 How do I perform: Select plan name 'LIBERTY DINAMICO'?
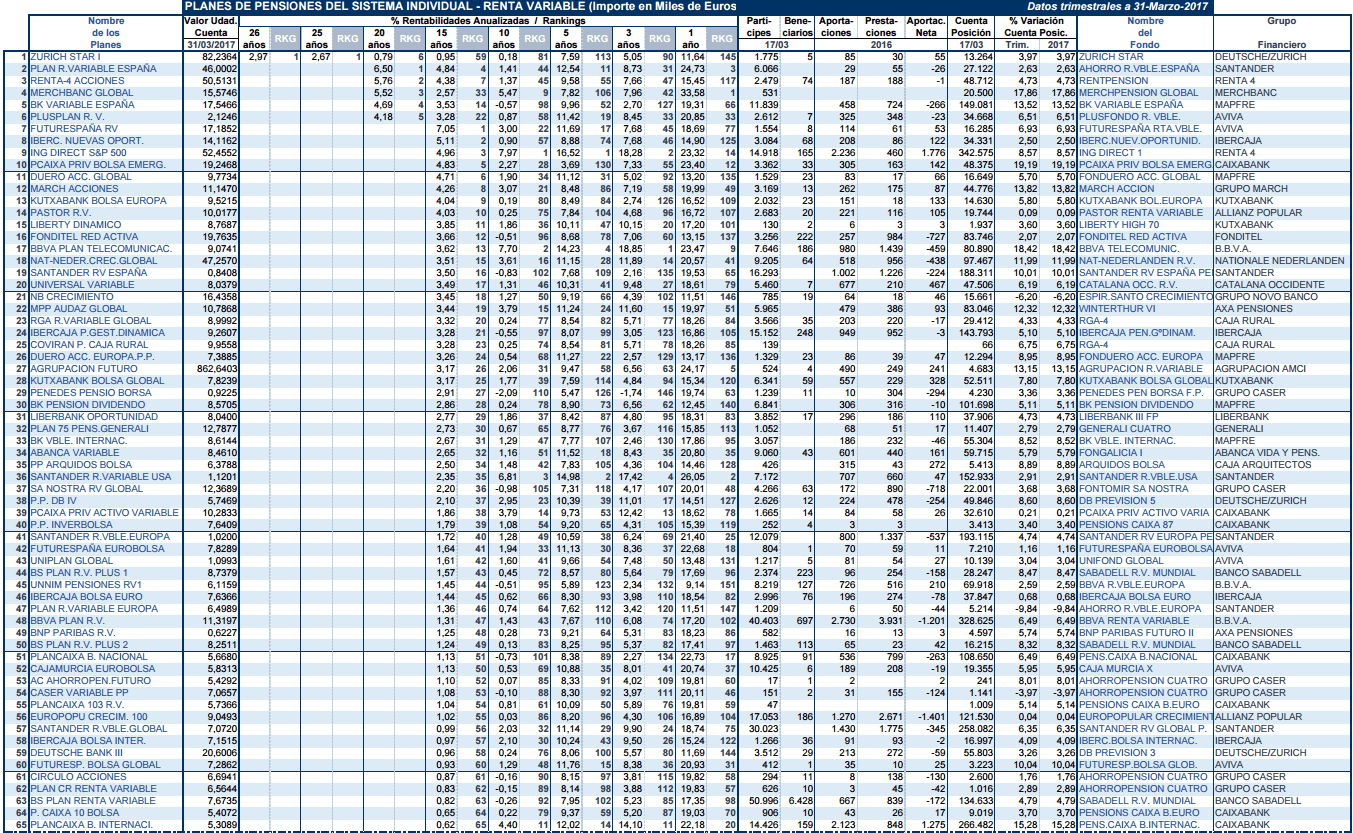pos(76,225)
